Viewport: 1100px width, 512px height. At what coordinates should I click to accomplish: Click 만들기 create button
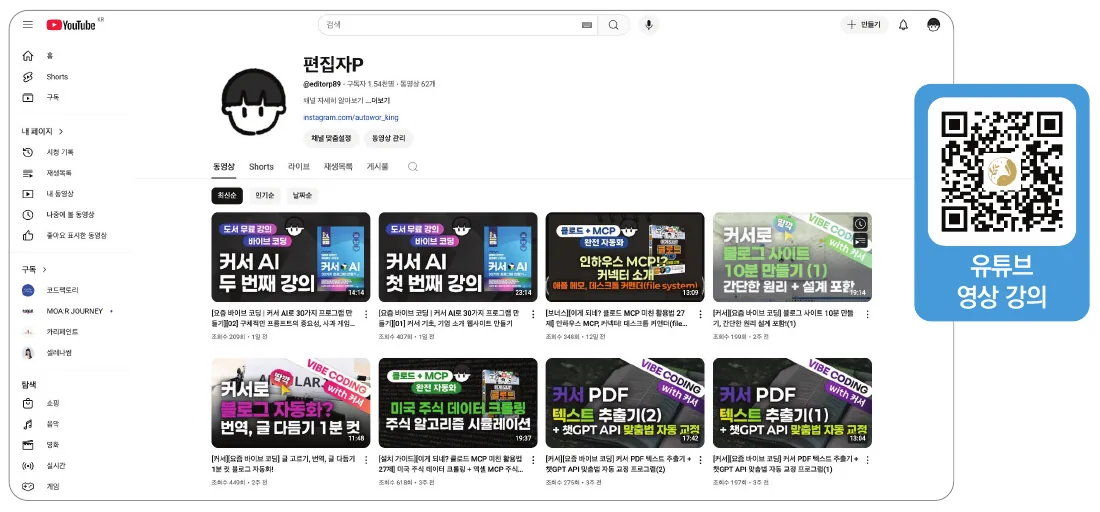[864, 25]
